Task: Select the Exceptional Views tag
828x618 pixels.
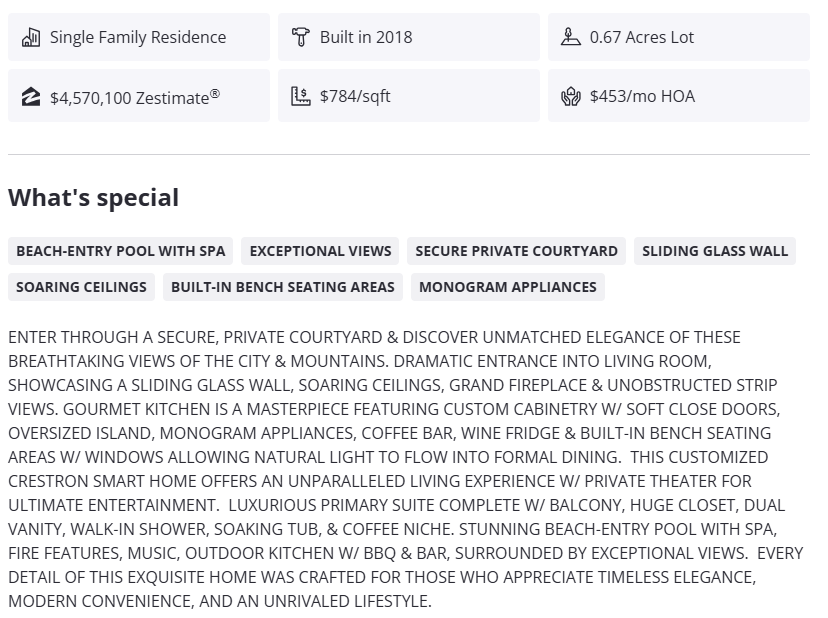Action: click(x=320, y=251)
